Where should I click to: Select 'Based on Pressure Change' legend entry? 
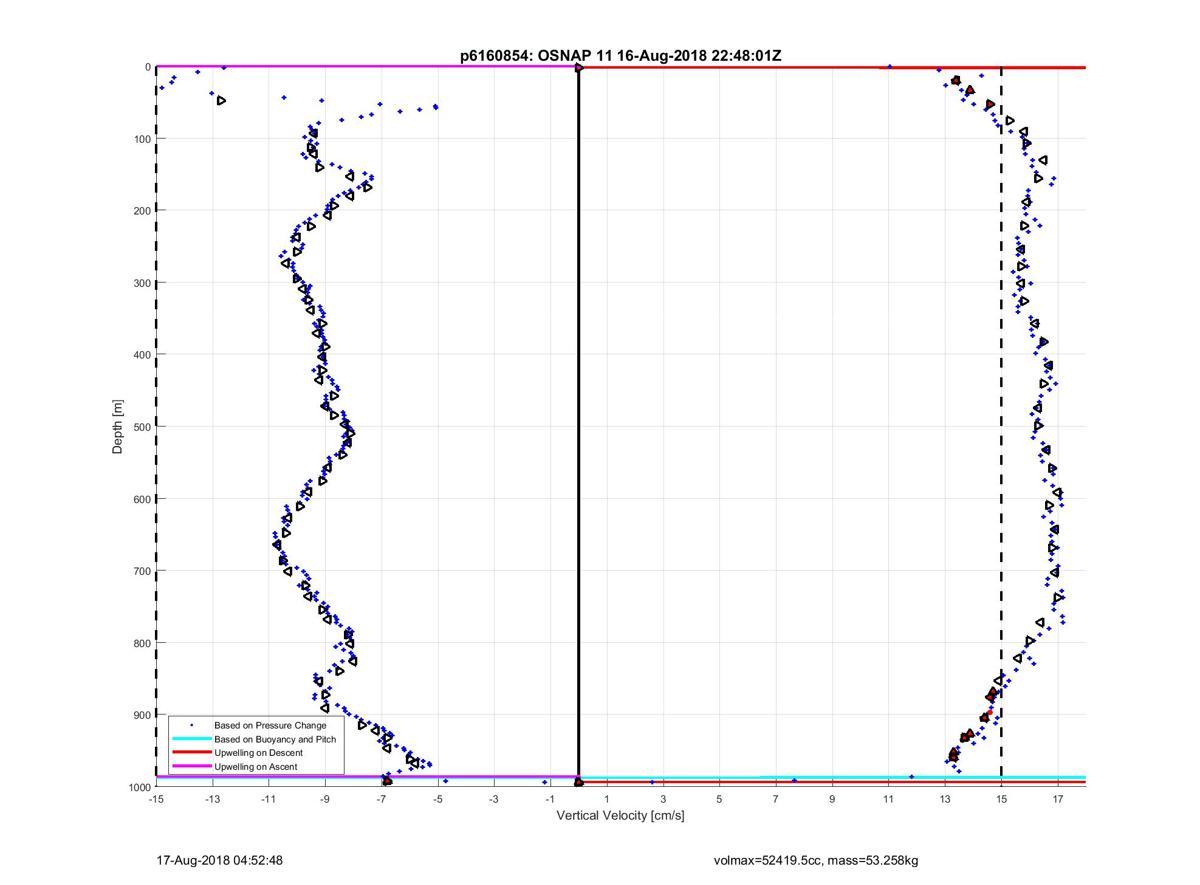tap(270, 725)
